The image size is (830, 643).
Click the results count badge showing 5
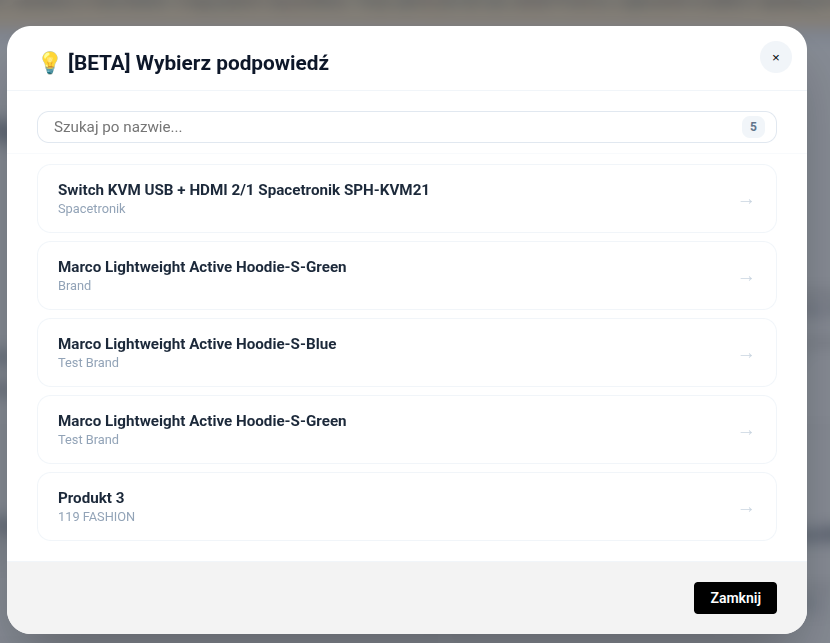pyautogui.click(x=753, y=127)
